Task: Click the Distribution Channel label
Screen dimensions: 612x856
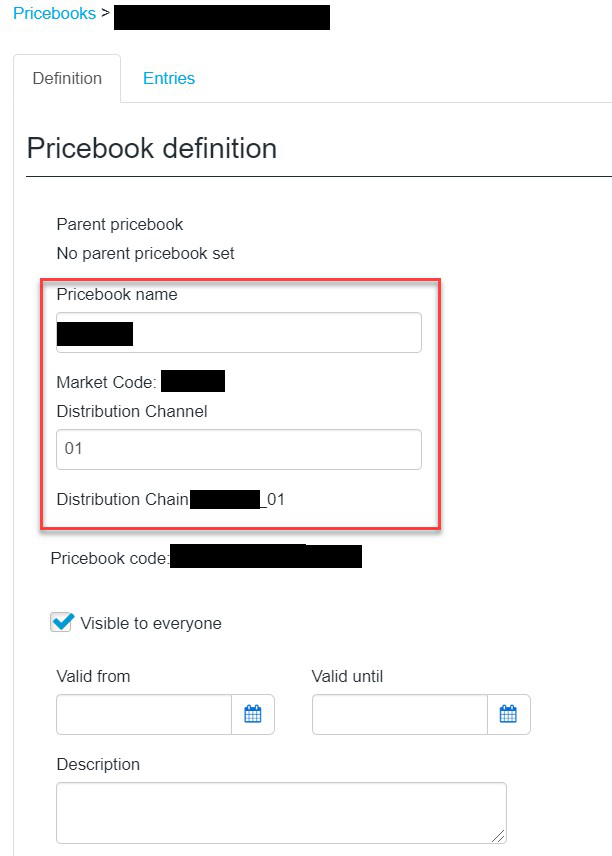Action: (132, 411)
